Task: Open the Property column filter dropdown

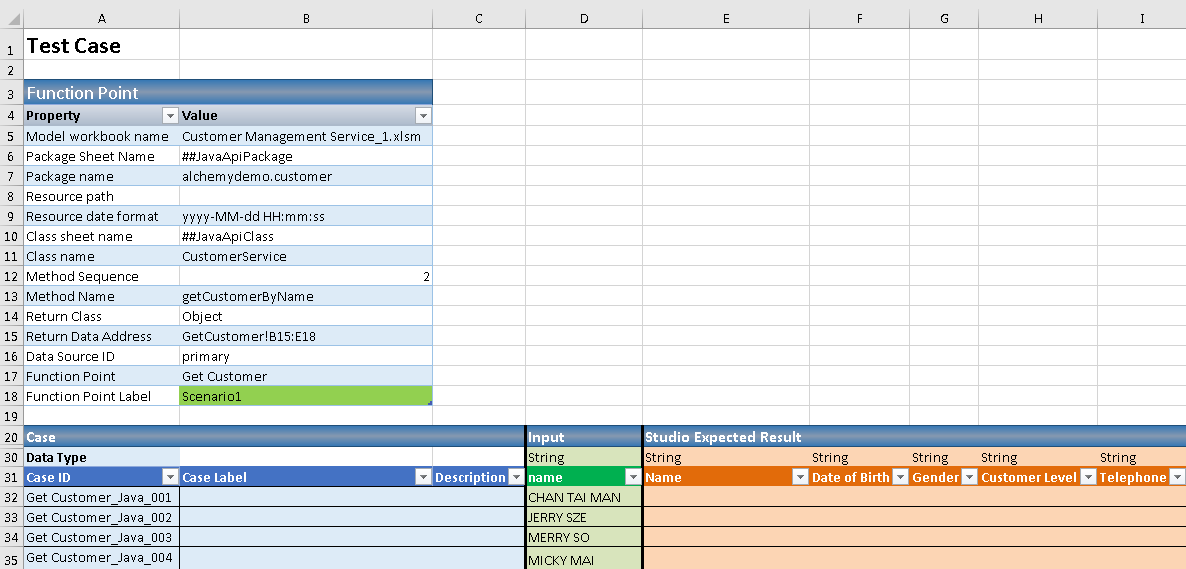Action: [x=169, y=116]
